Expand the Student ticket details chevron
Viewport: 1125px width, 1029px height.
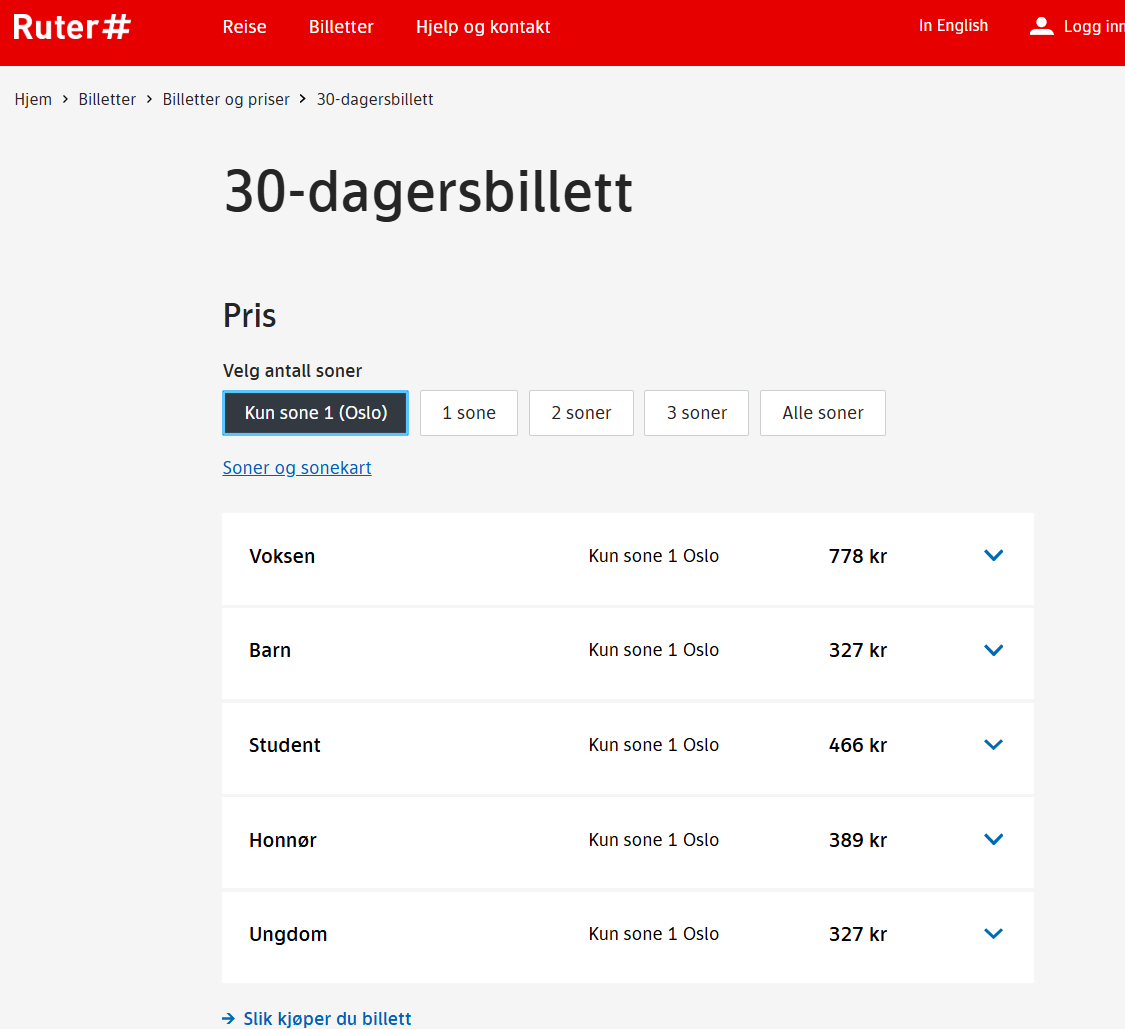point(993,745)
